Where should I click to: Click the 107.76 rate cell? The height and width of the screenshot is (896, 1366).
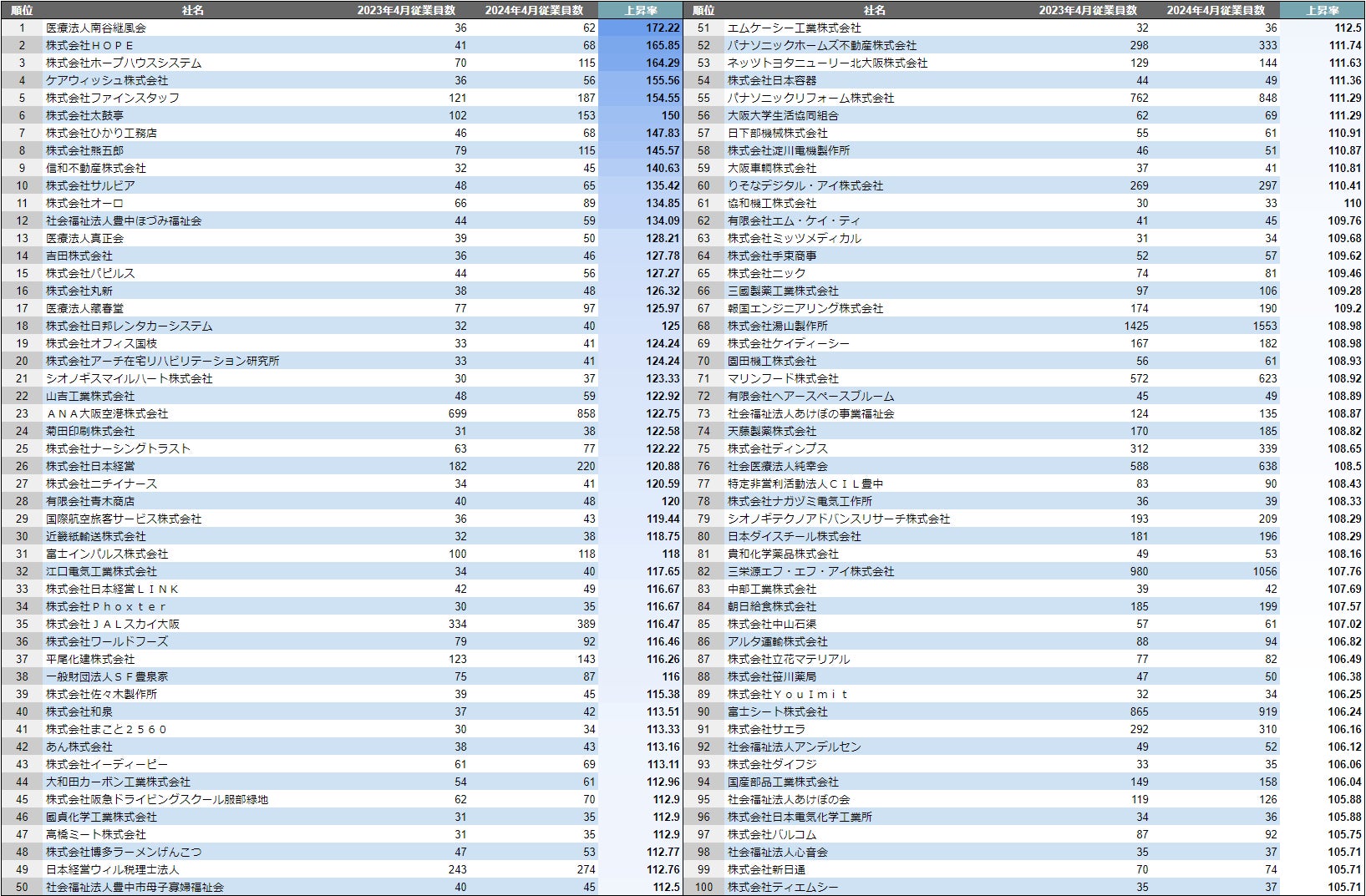pos(1345,571)
